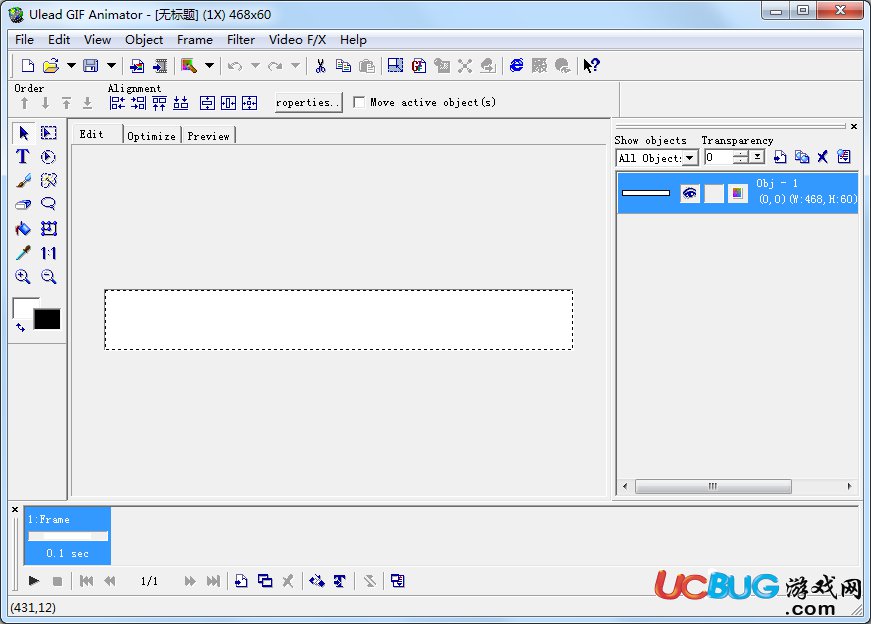
Task: Open the File menu
Action: 24,39
